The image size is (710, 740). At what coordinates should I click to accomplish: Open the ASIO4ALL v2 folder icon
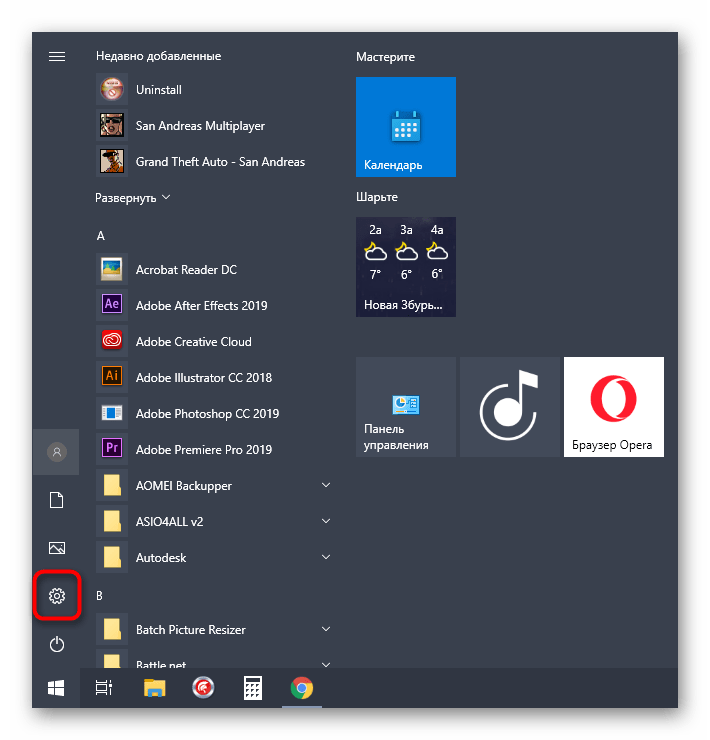pyautogui.click(x=112, y=521)
